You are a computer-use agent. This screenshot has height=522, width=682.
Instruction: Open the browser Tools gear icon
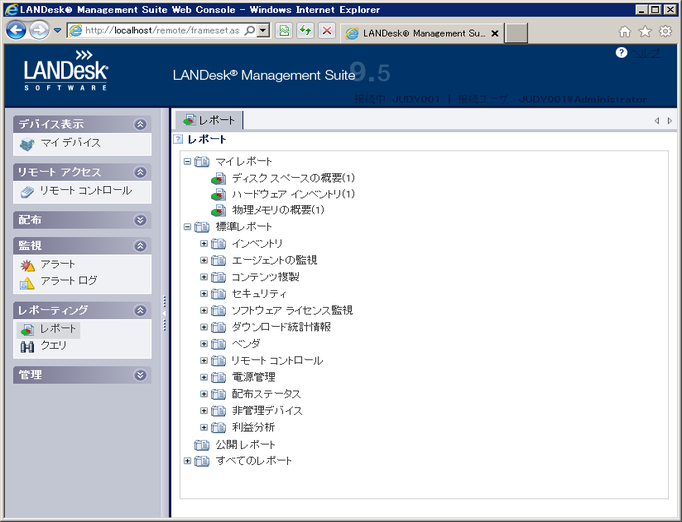coord(665,31)
